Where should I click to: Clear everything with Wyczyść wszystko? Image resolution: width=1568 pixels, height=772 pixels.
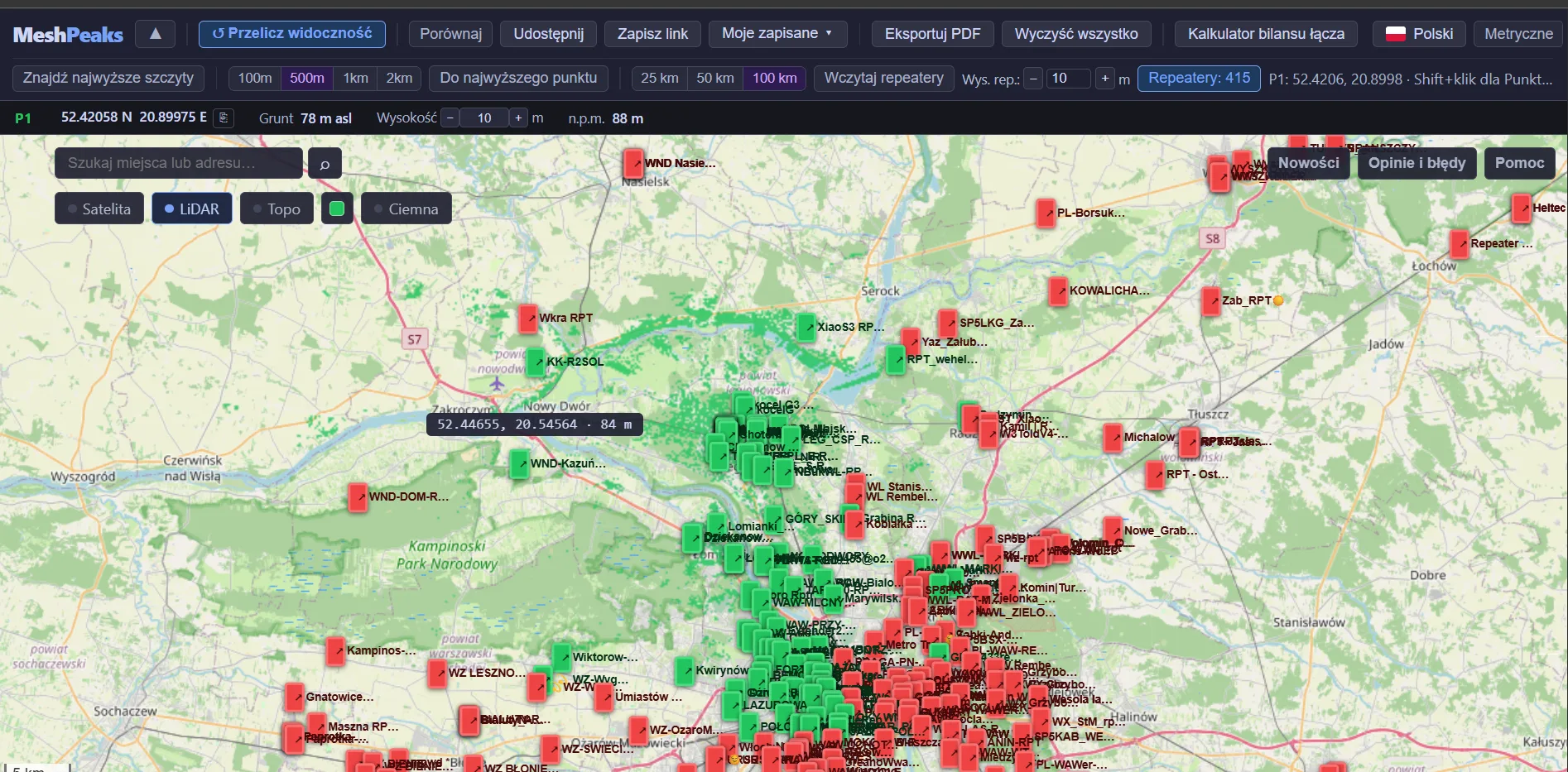click(1076, 34)
